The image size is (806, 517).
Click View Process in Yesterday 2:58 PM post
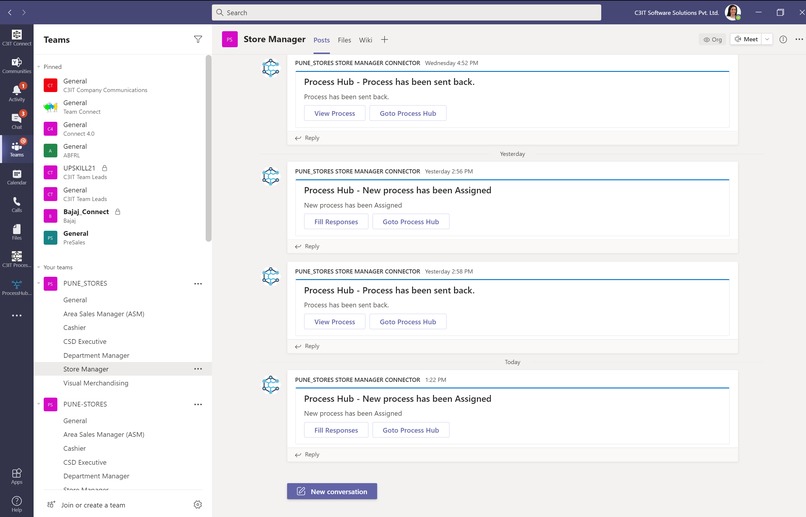click(x=335, y=322)
